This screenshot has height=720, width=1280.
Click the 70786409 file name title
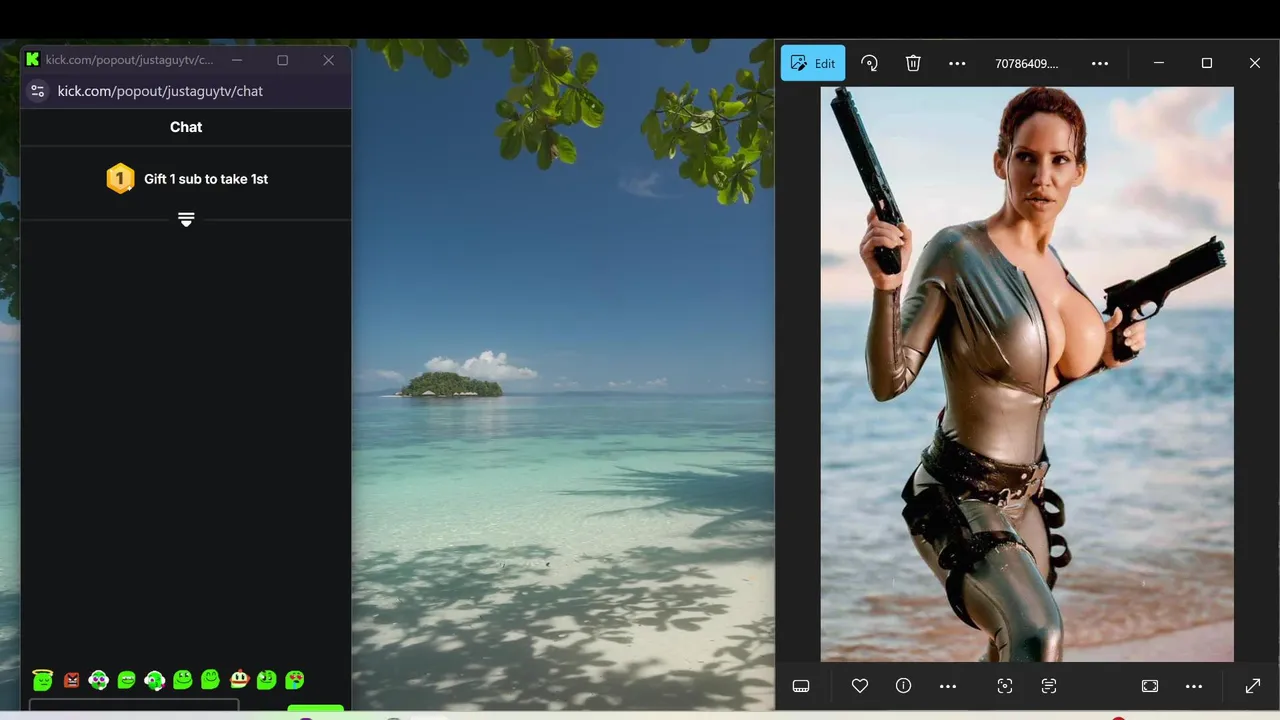pos(1027,63)
